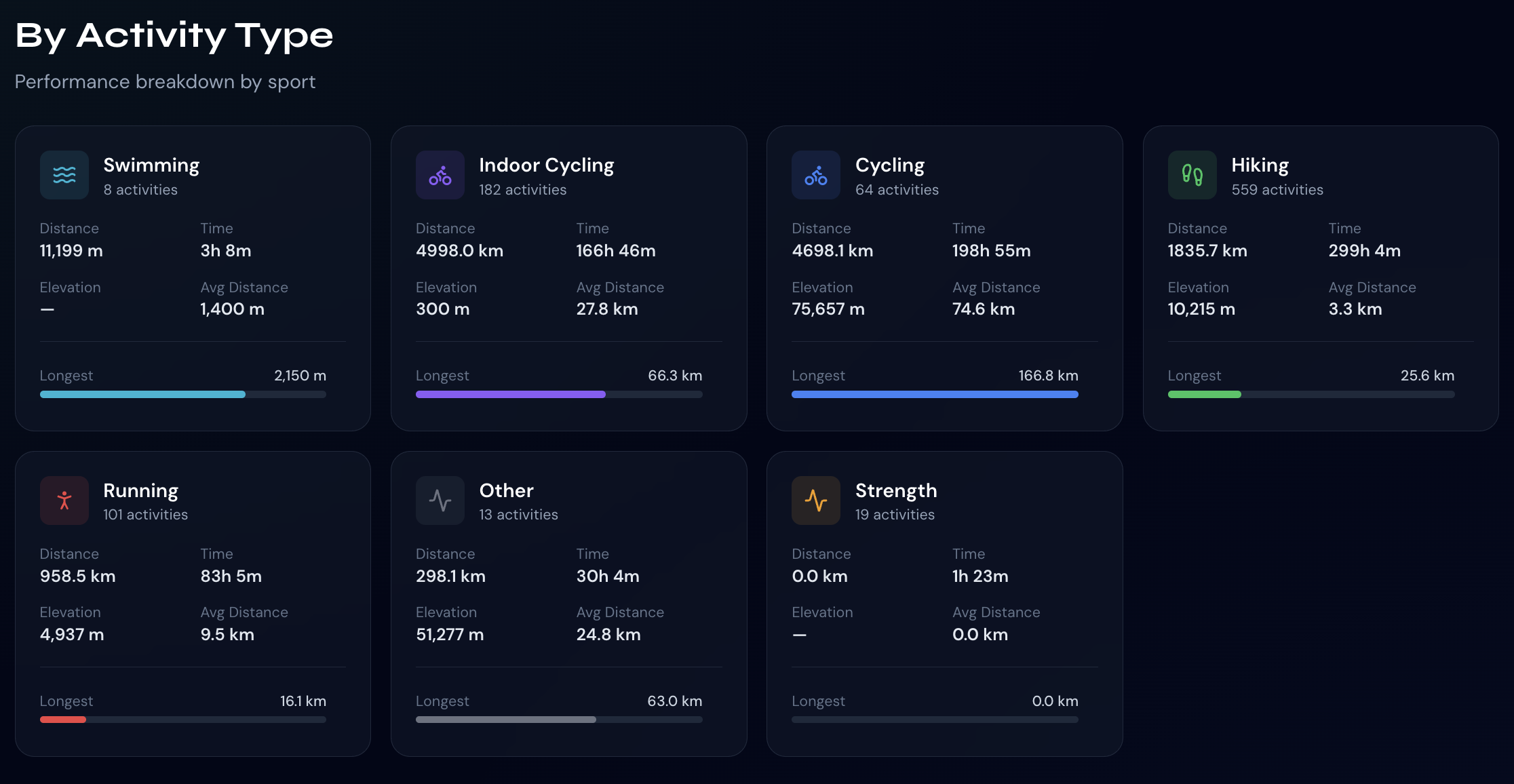This screenshot has height=784, width=1514.
Task: Click the red Running longest bar
Action: coord(183,720)
